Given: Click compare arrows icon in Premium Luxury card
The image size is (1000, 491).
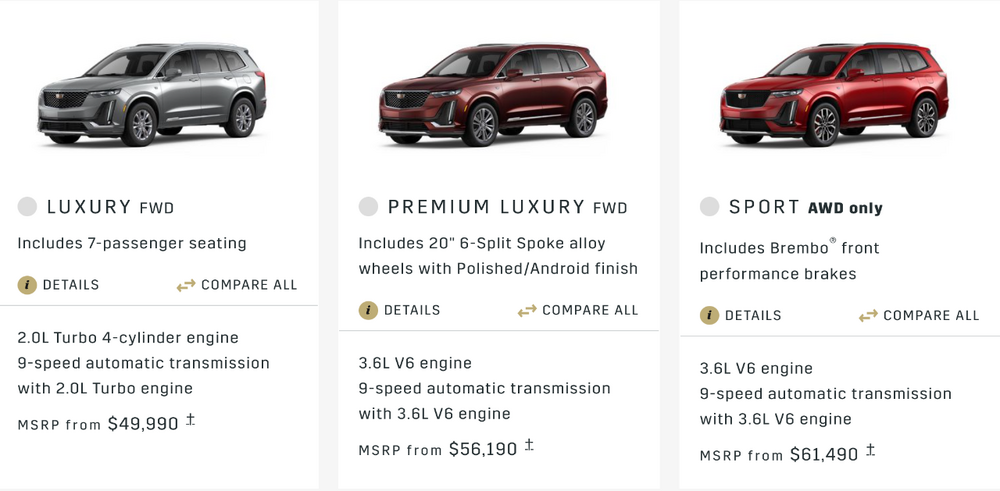Looking at the screenshot, I should (x=527, y=310).
